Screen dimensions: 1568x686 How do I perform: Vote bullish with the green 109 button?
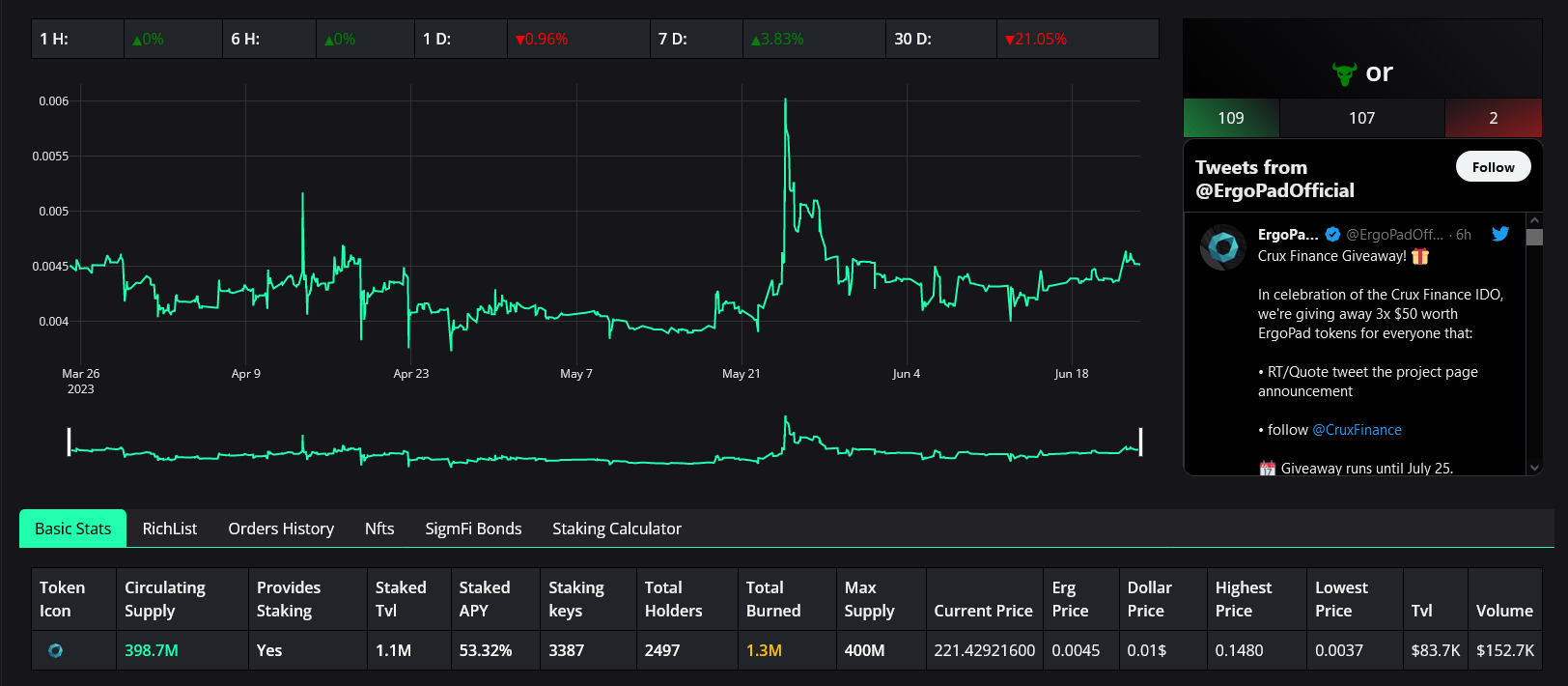click(x=1231, y=118)
